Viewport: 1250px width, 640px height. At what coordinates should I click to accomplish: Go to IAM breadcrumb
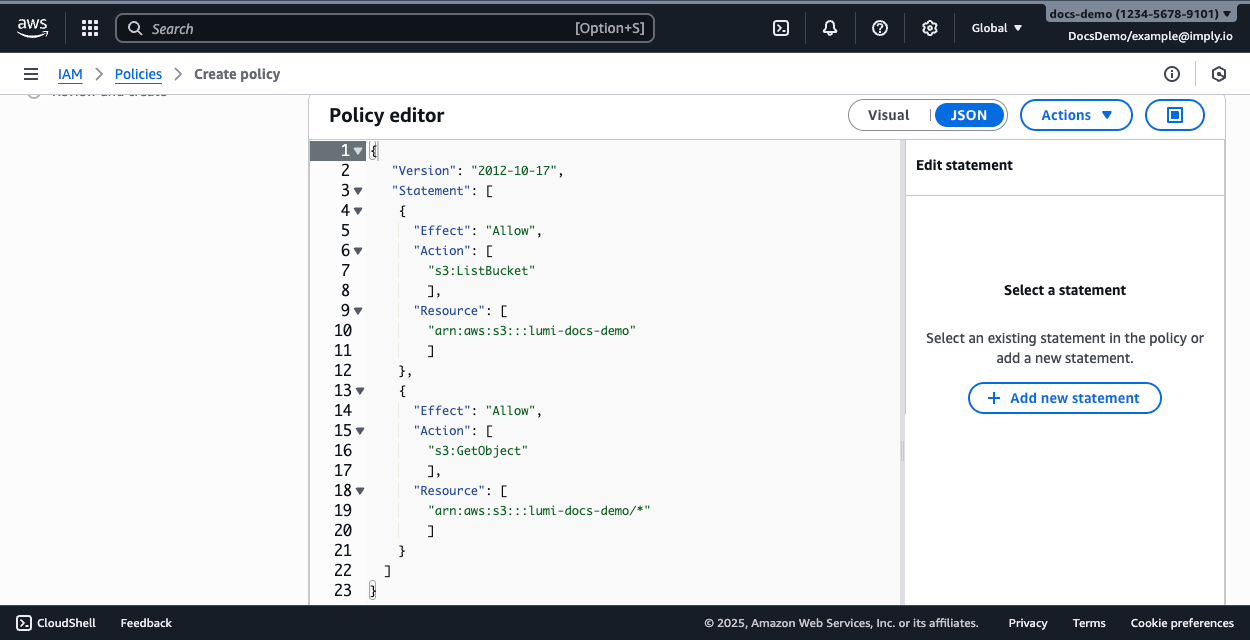(70, 74)
